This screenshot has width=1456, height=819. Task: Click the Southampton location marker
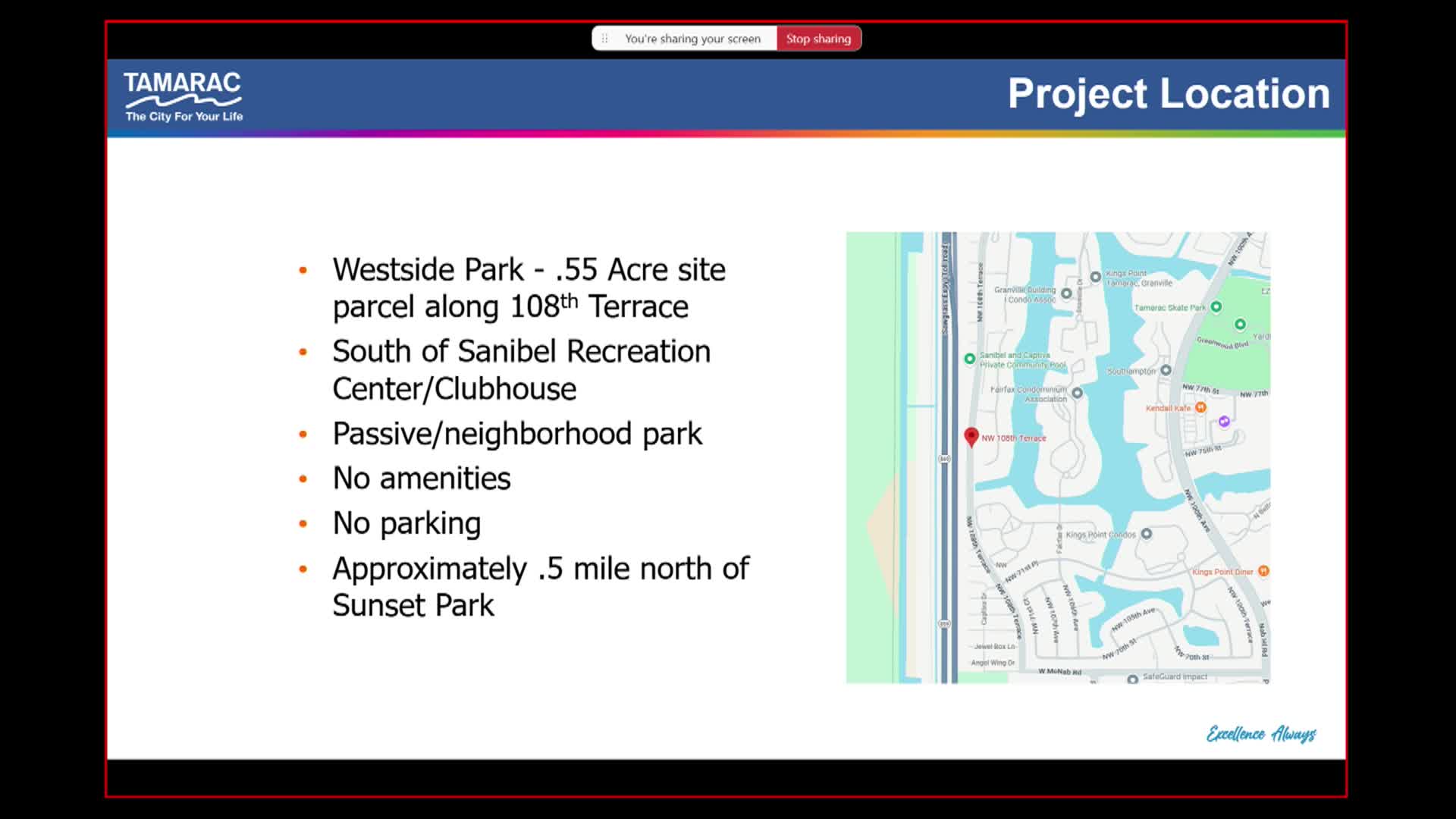(1166, 370)
